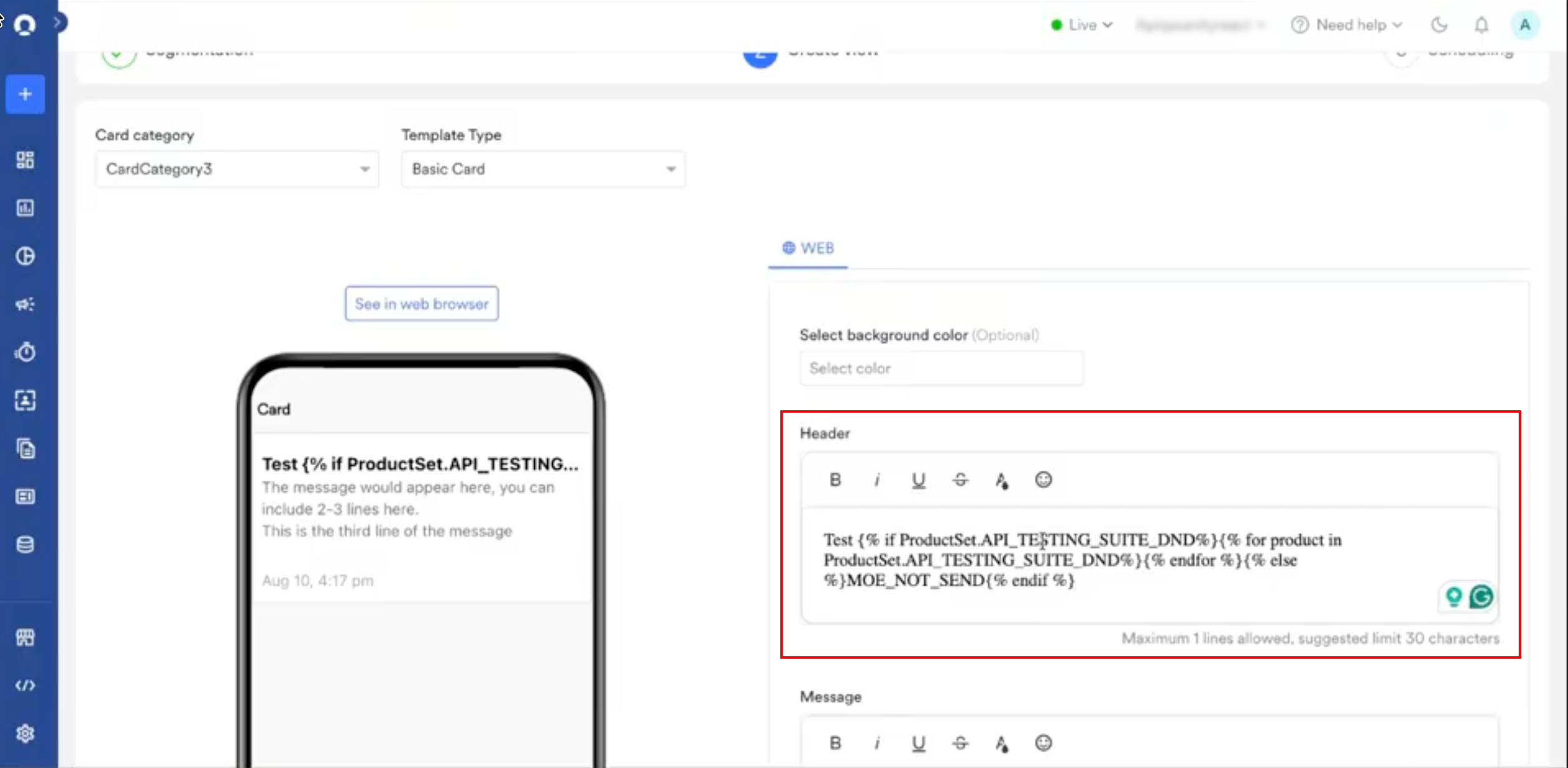Toggle strikethrough in Header editor toolbar
Screen dimensions: 1568x768
960,480
